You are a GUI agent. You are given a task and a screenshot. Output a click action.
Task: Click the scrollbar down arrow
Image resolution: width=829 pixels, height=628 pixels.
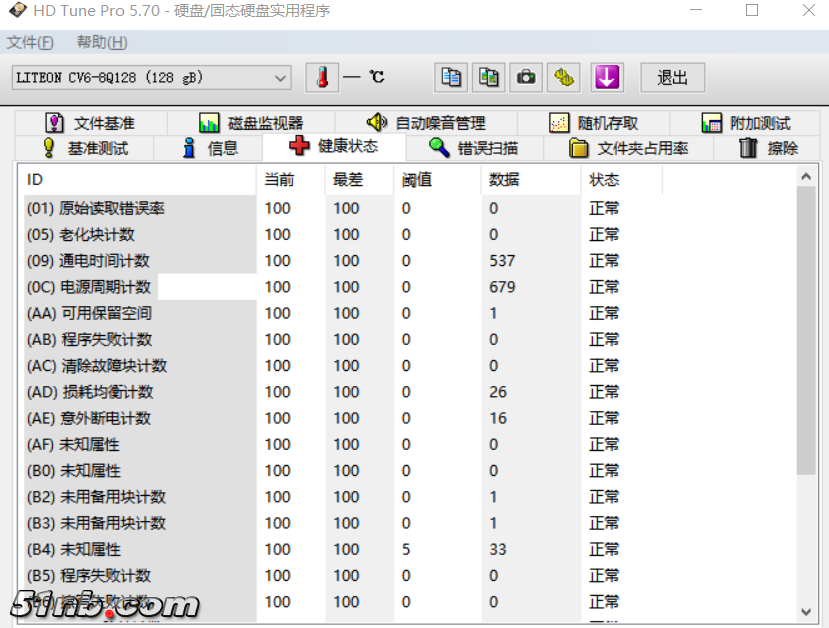[806, 611]
